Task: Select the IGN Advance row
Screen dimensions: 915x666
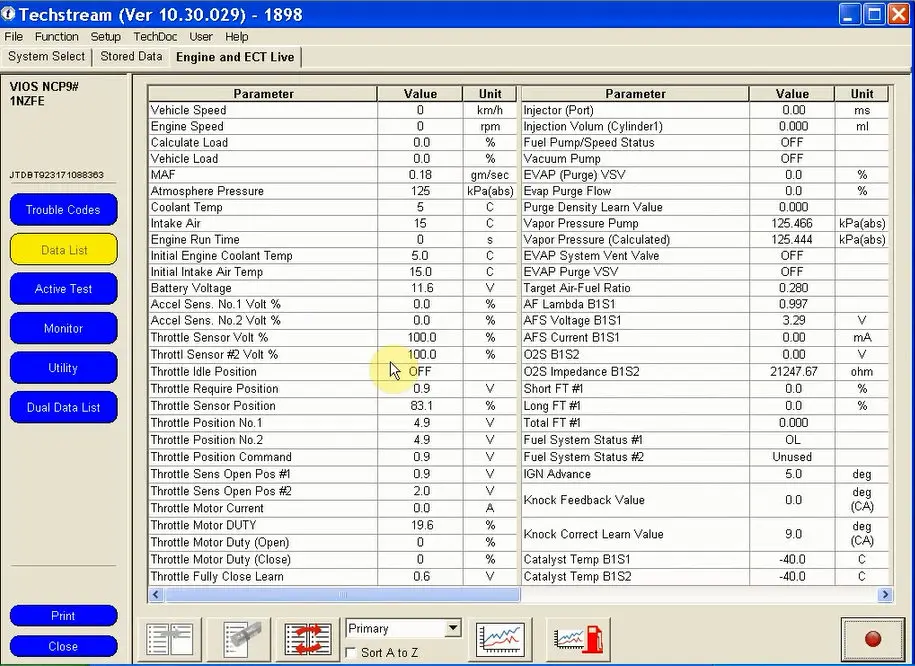Action: point(705,474)
